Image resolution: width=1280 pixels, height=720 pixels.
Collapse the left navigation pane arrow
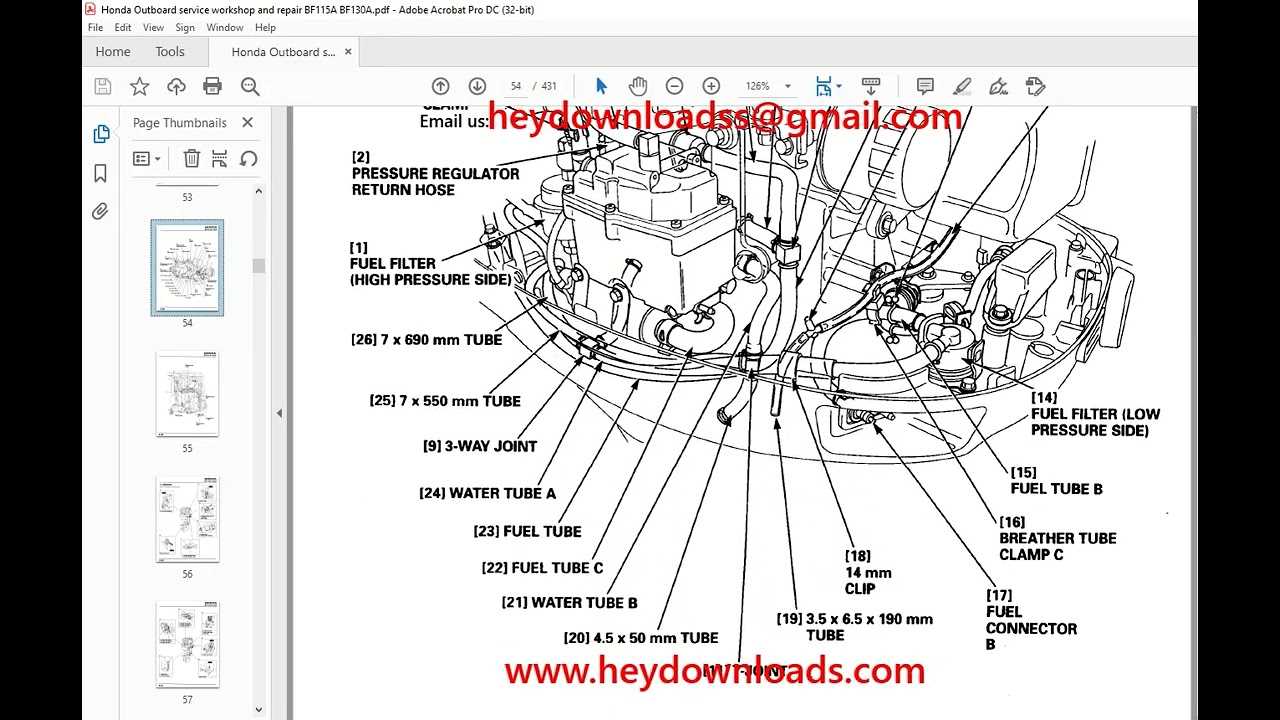(x=279, y=413)
